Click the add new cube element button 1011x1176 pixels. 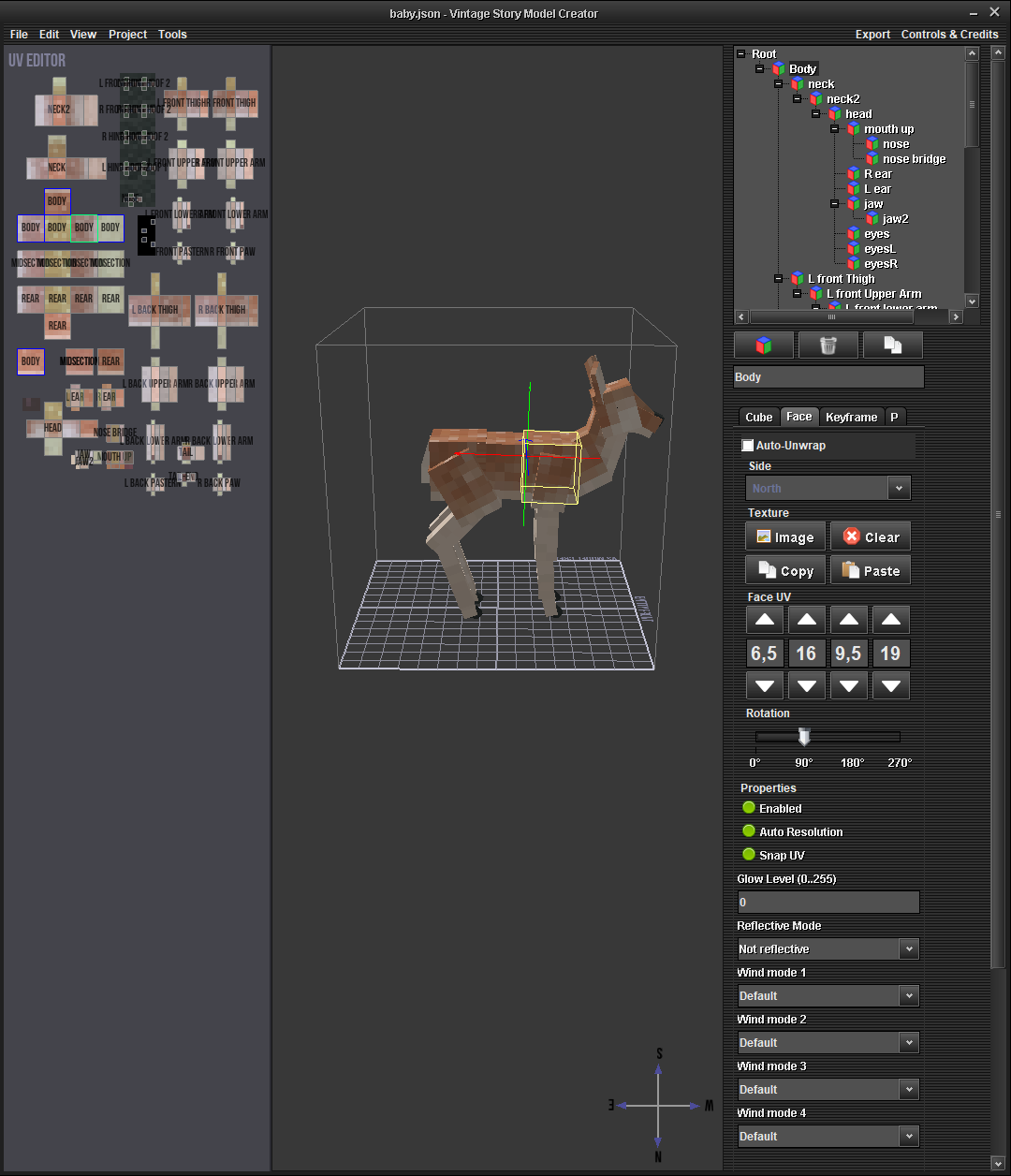coord(764,345)
